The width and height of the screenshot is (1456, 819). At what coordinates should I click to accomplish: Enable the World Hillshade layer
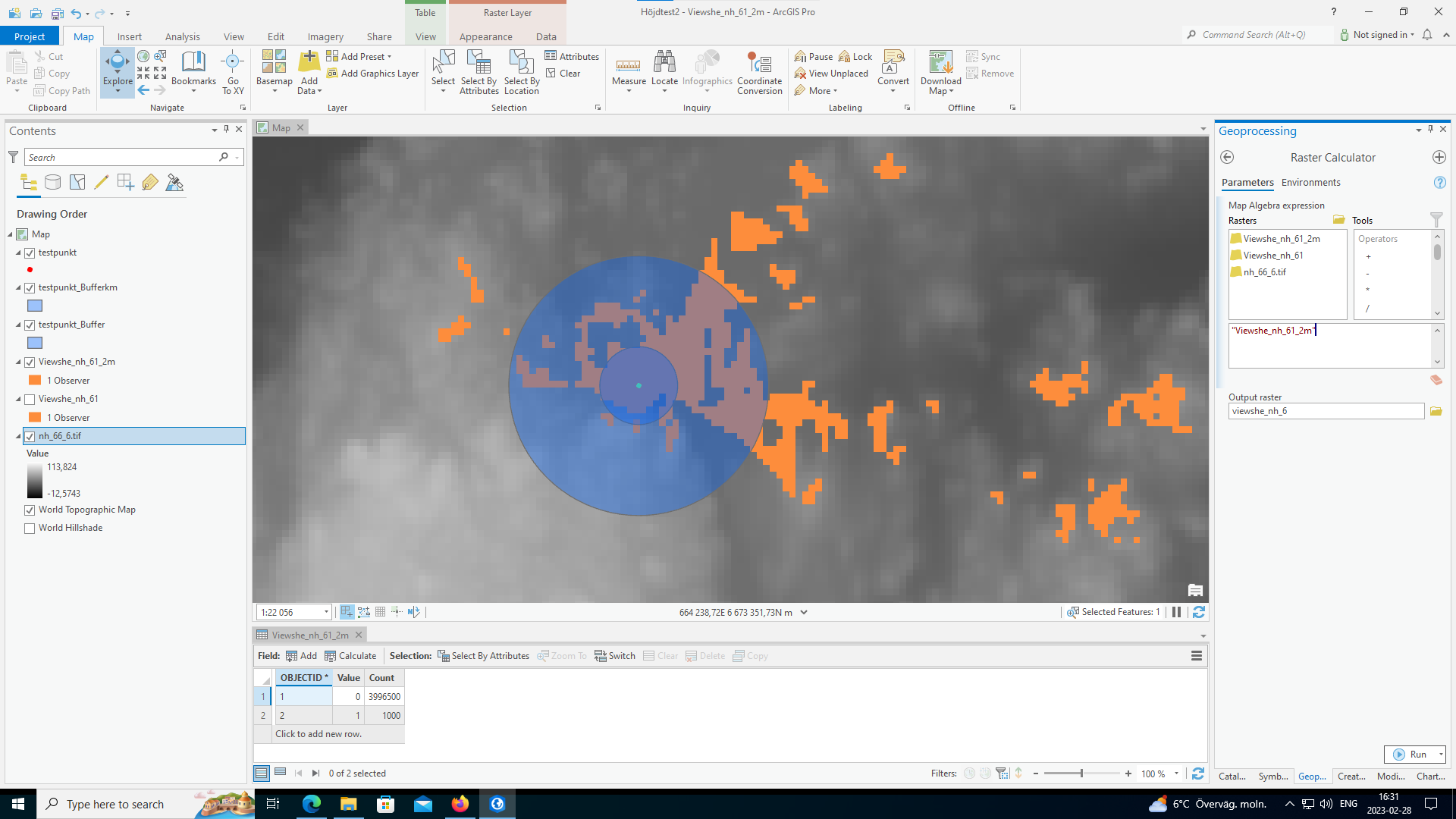30,528
